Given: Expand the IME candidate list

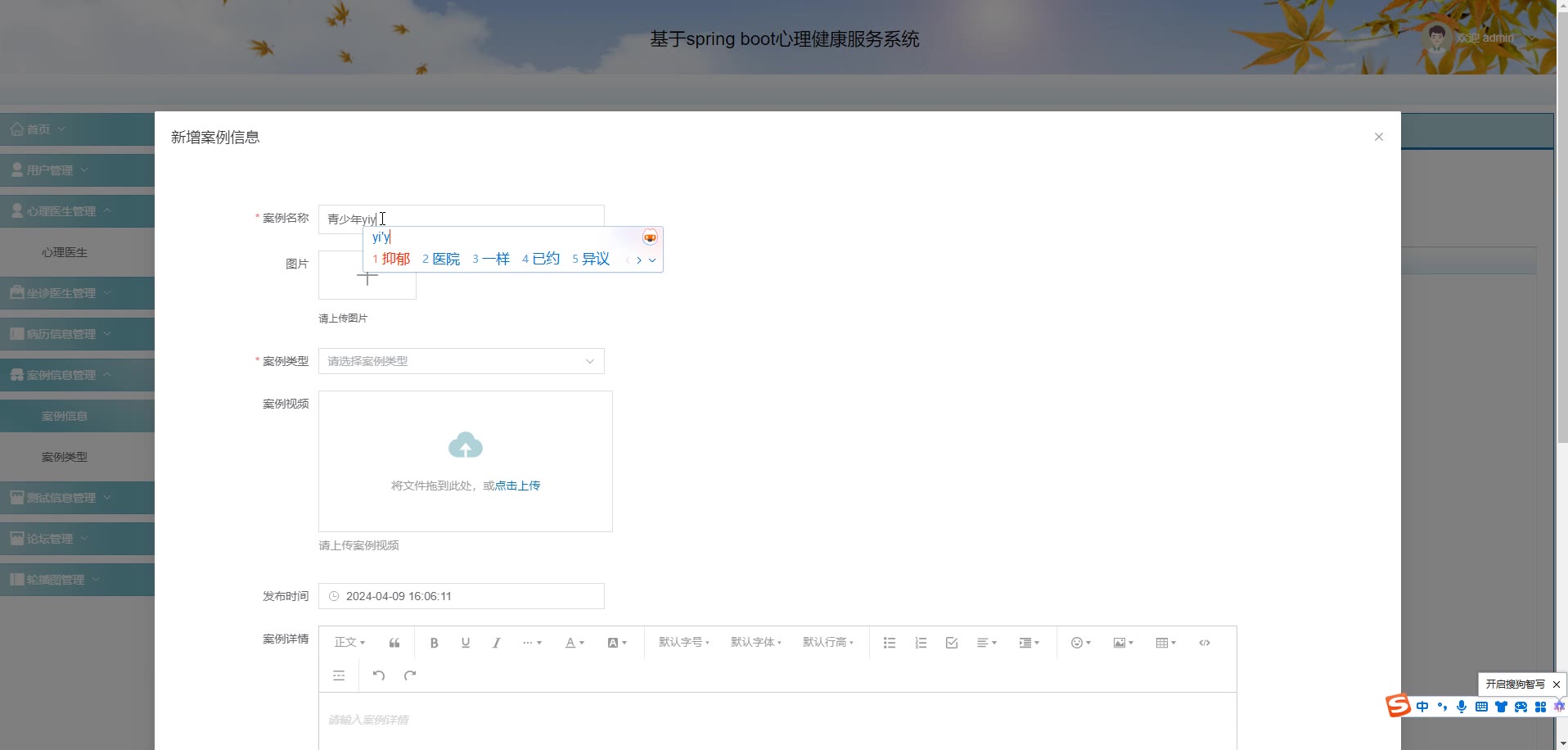Looking at the screenshot, I should (x=652, y=260).
